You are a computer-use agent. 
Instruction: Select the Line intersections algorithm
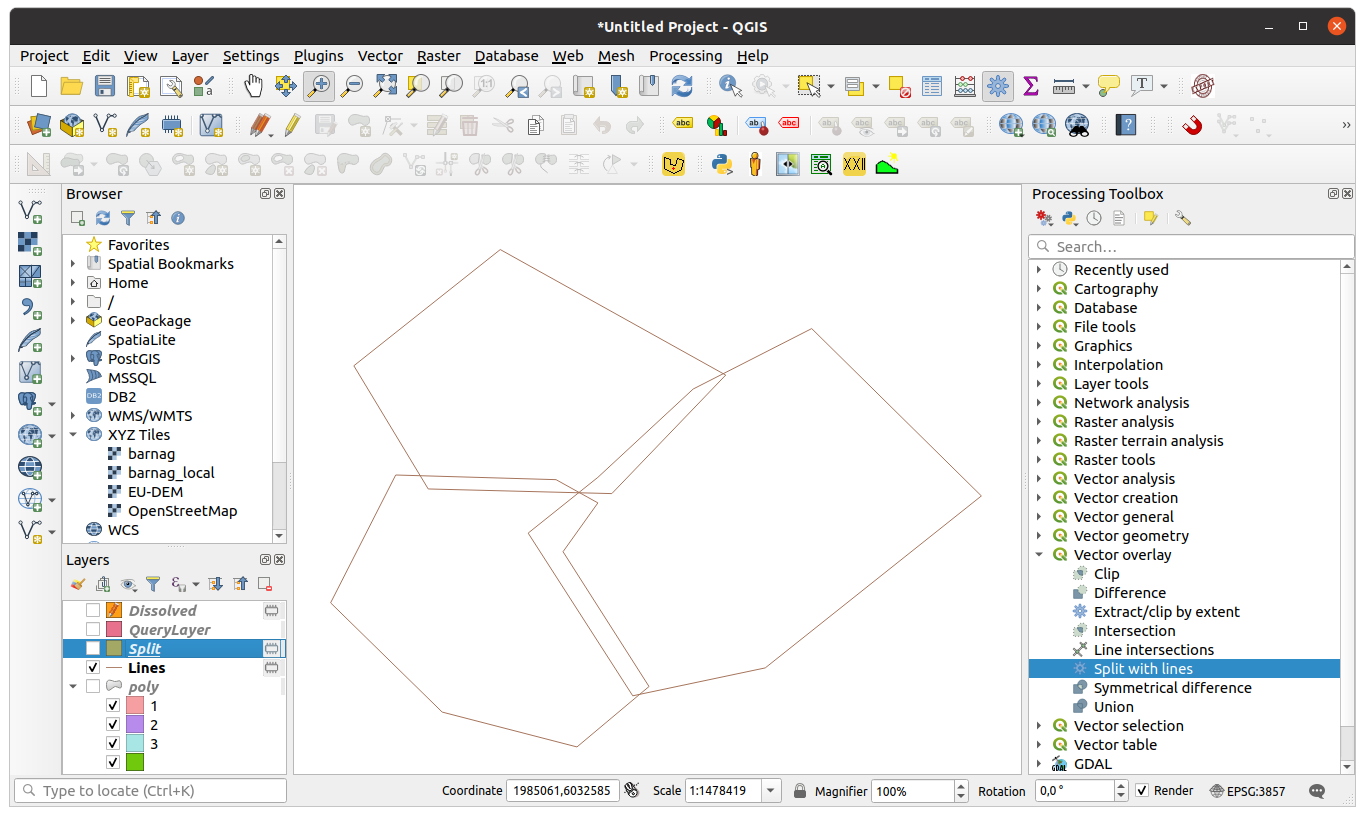point(1153,650)
